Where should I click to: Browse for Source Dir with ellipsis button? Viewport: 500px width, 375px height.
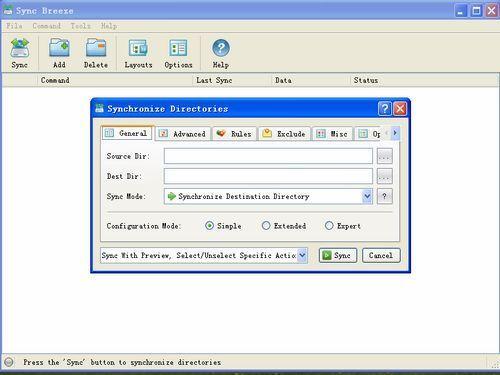(384, 156)
